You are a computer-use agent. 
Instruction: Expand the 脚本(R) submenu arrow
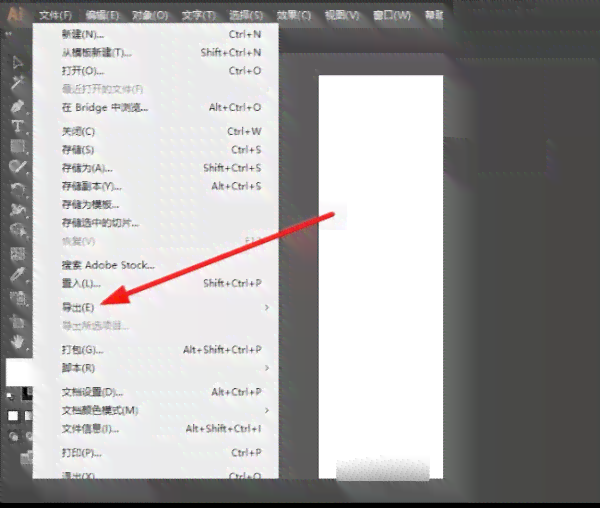coord(267,368)
